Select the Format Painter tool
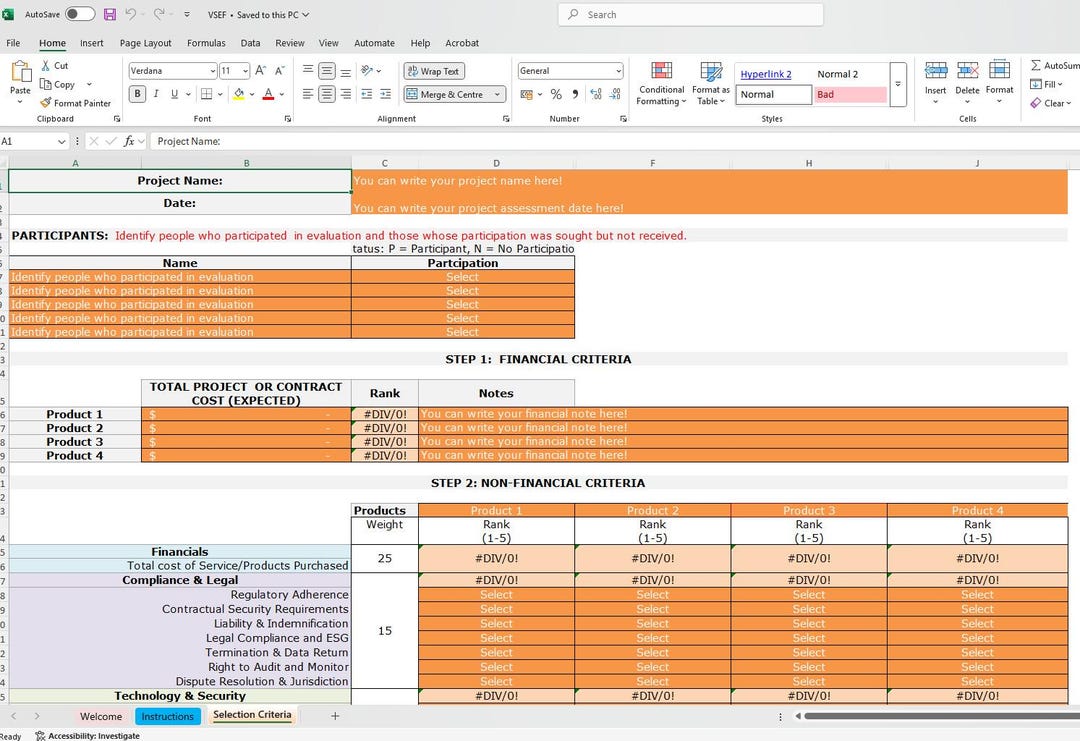 coord(77,103)
